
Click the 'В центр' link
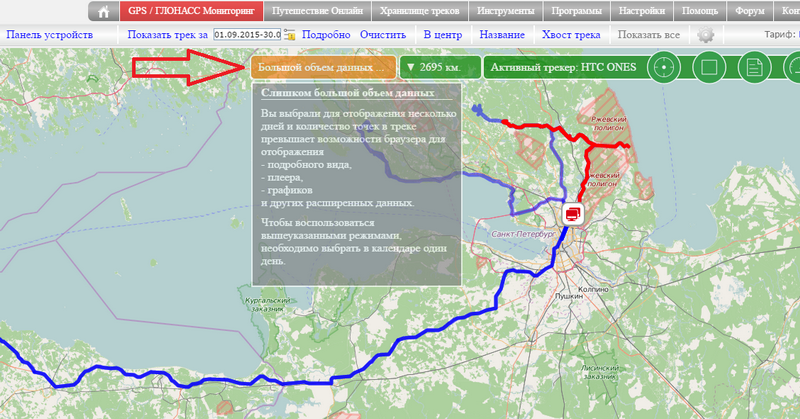coord(445,35)
